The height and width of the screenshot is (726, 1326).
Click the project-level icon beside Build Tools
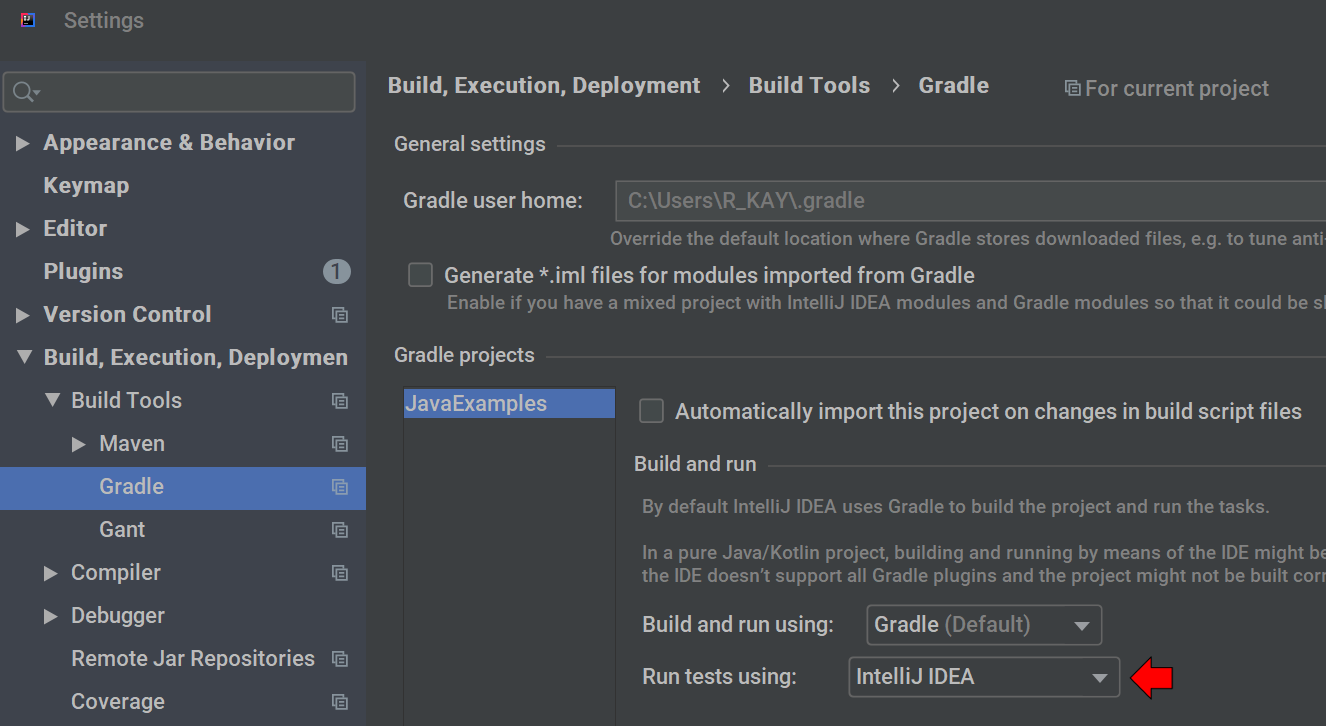tap(340, 401)
